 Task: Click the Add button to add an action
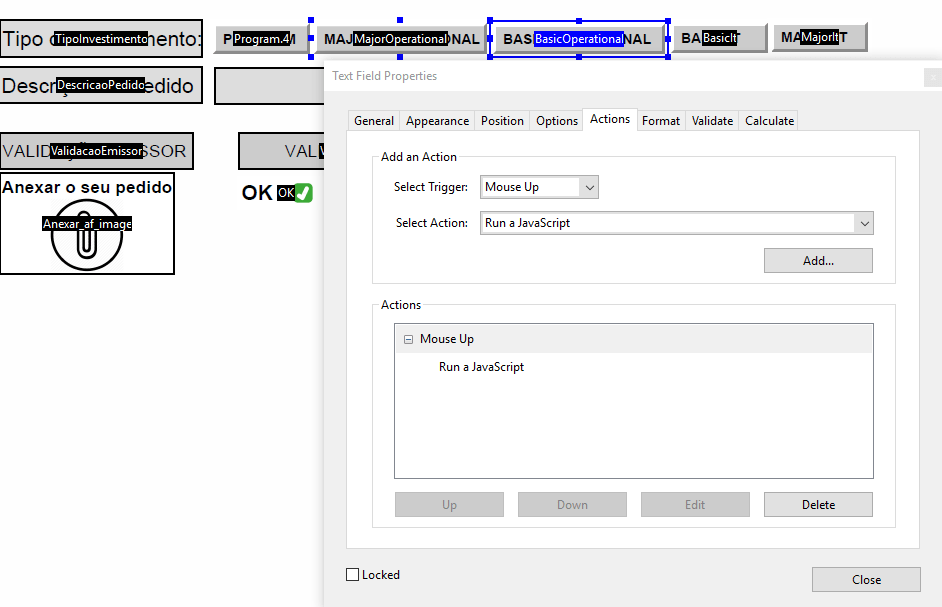(818, 260)
